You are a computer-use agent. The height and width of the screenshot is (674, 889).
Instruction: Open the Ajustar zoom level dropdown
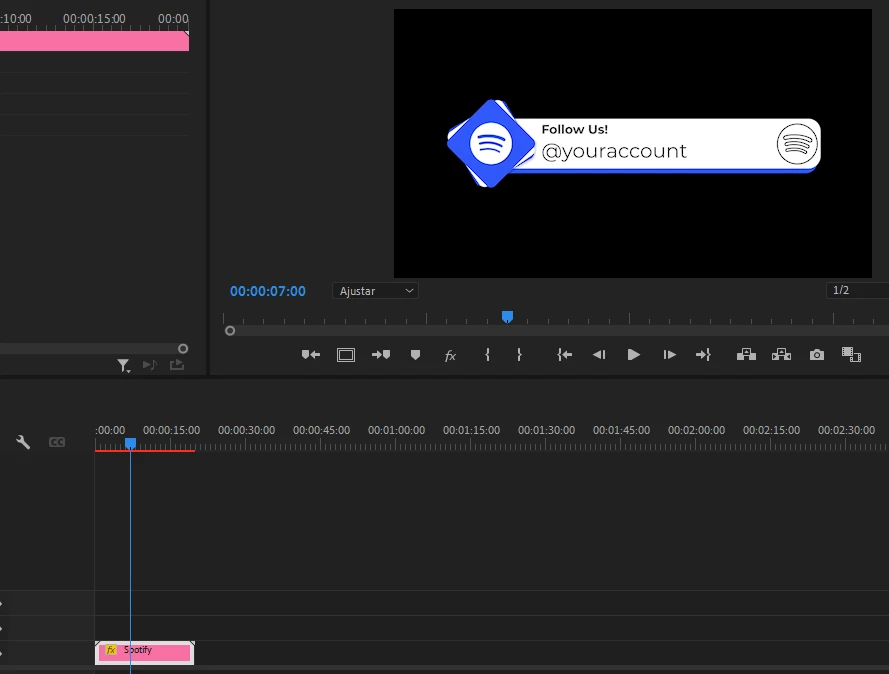(375, 291)
